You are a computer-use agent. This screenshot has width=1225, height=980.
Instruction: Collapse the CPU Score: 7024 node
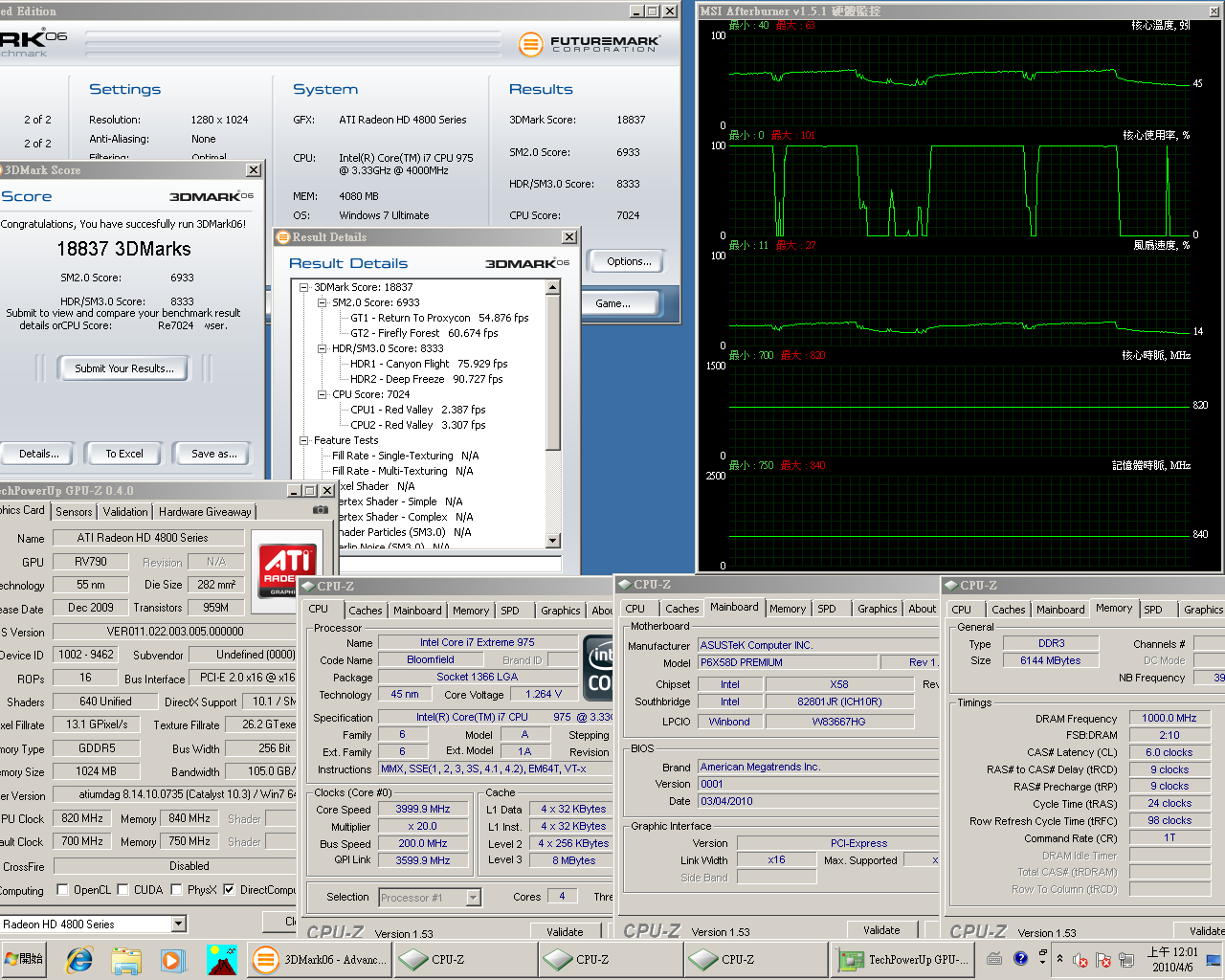click(322, 394)
